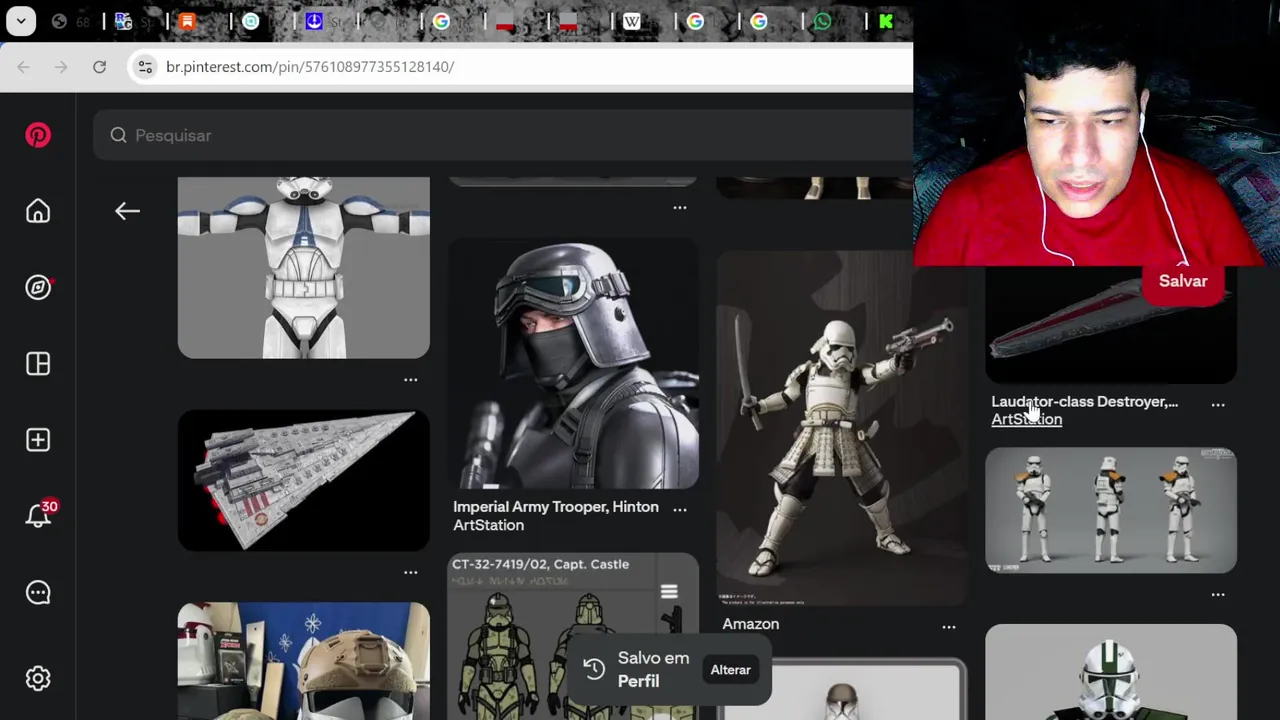This screenshot has width=1280, height=720.
Task: Open more options for Imperial Army Trooper pin
Action: coord(680,509)
